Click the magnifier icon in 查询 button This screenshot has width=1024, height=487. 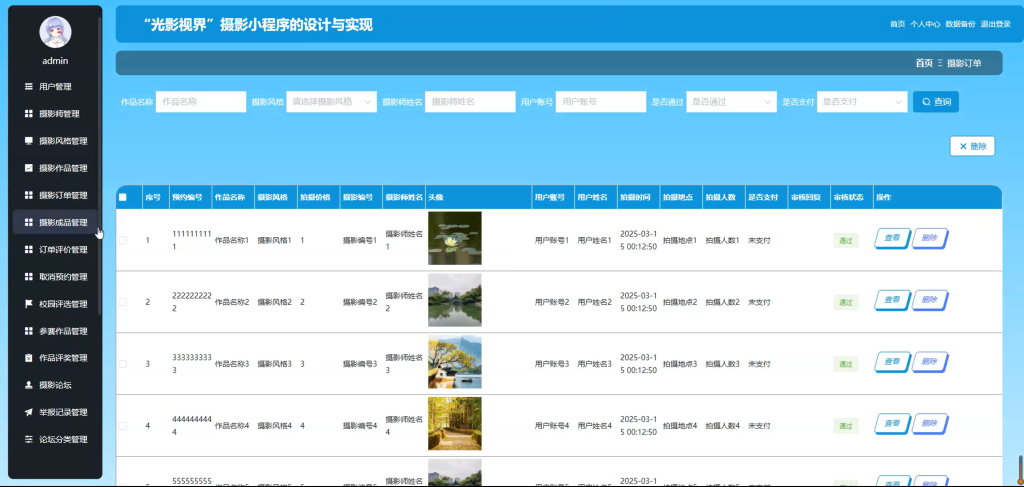(925, 102)
